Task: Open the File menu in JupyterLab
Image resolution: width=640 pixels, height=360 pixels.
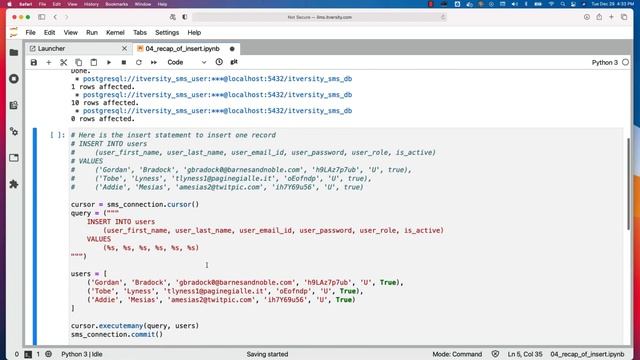Action: tap(31, 33)
